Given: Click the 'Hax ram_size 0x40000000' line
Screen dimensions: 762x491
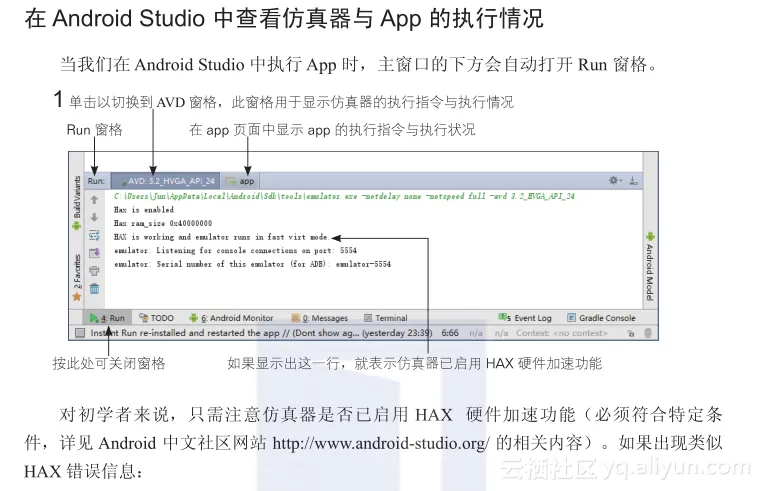Looking at the screenshot, I should (x=163, y=224).
